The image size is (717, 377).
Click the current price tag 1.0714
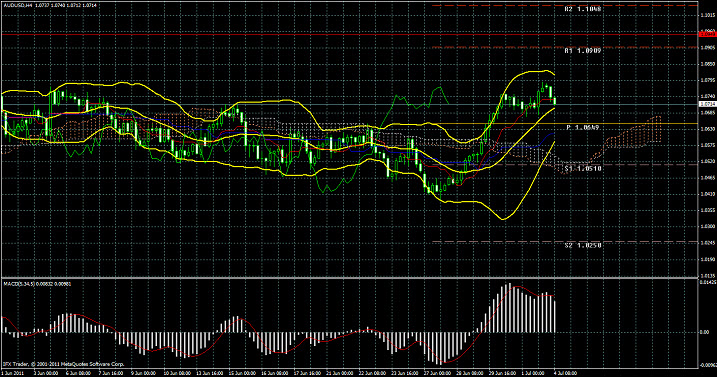click(707, 104)
